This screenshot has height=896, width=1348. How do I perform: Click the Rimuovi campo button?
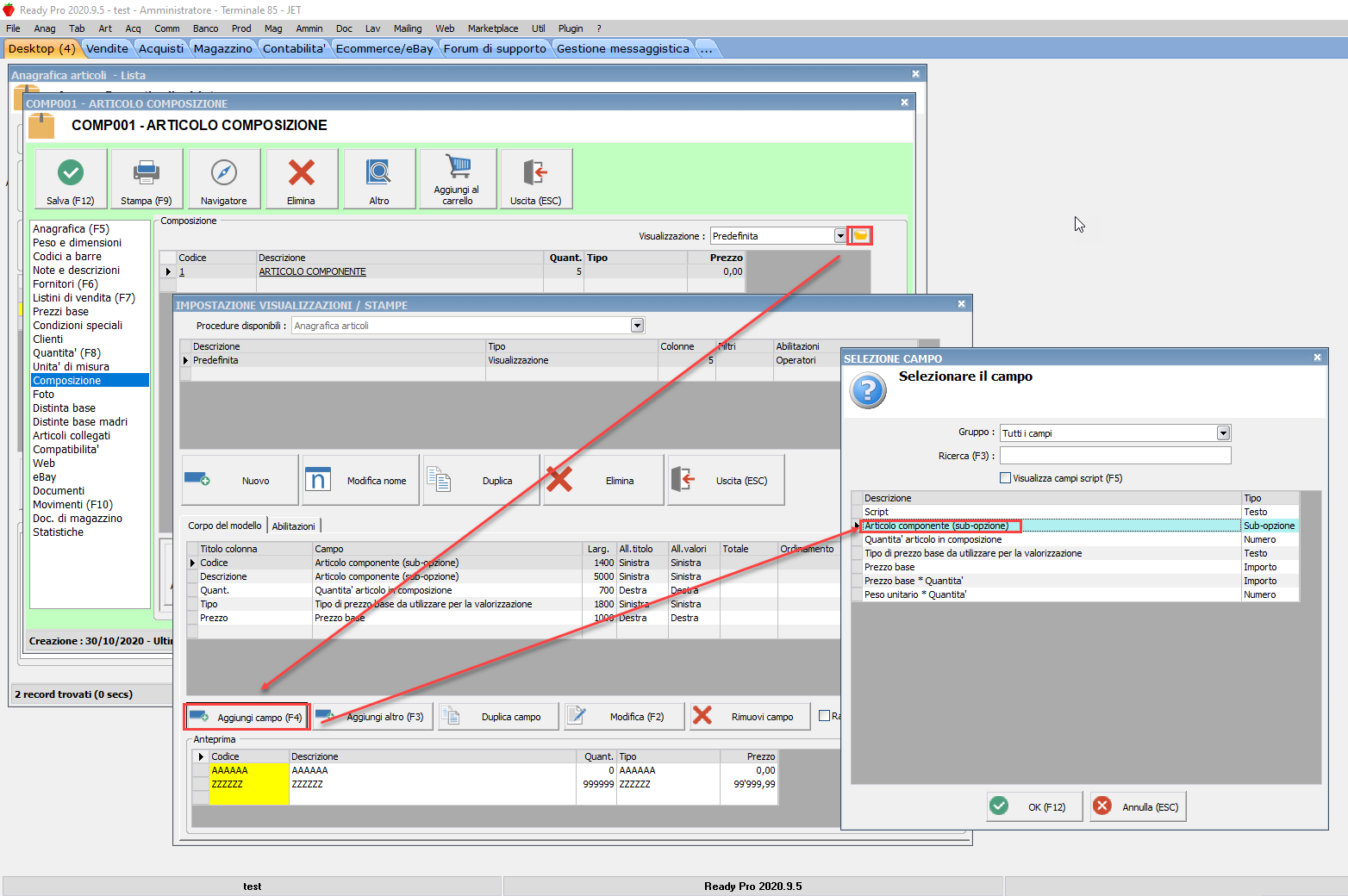pyautogui.click(x=751, y=717)
